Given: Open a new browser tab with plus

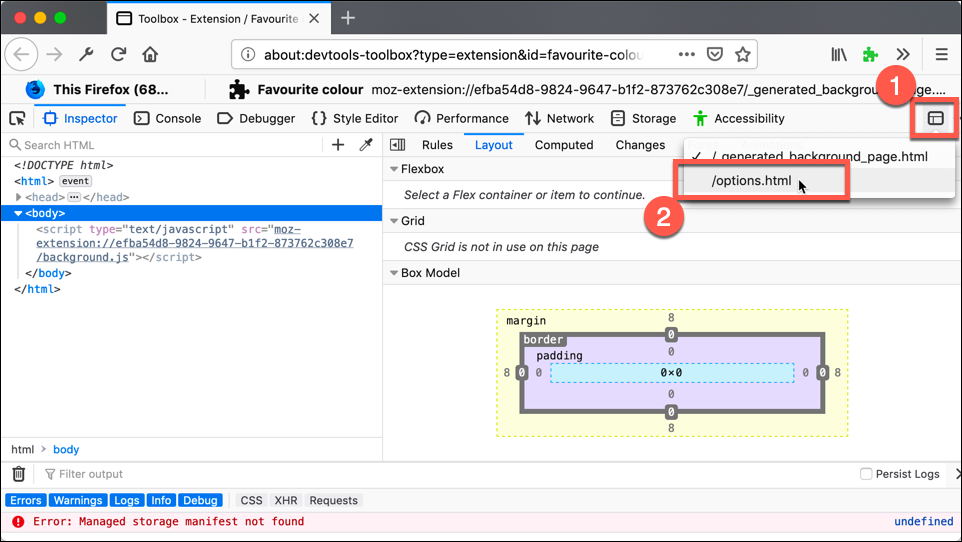Looking at the screenshot, I should [x=348, y=18].
